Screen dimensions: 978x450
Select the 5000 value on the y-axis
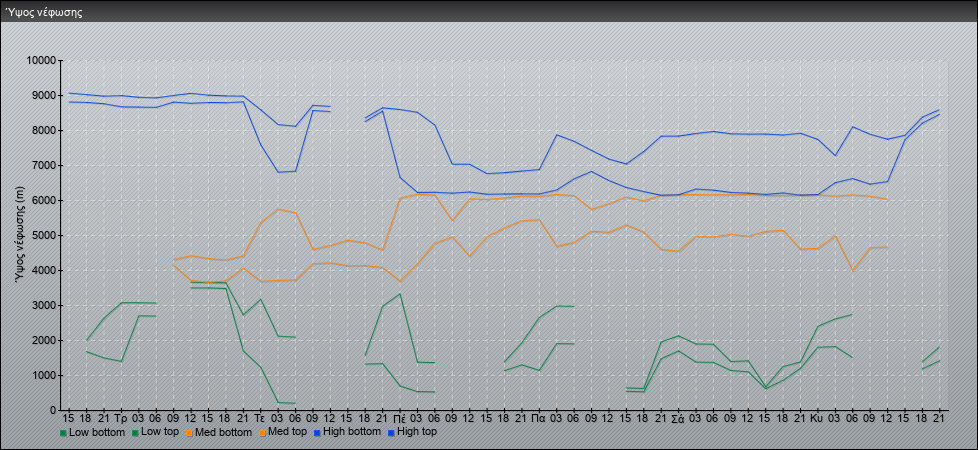click(x=45, y=235)
